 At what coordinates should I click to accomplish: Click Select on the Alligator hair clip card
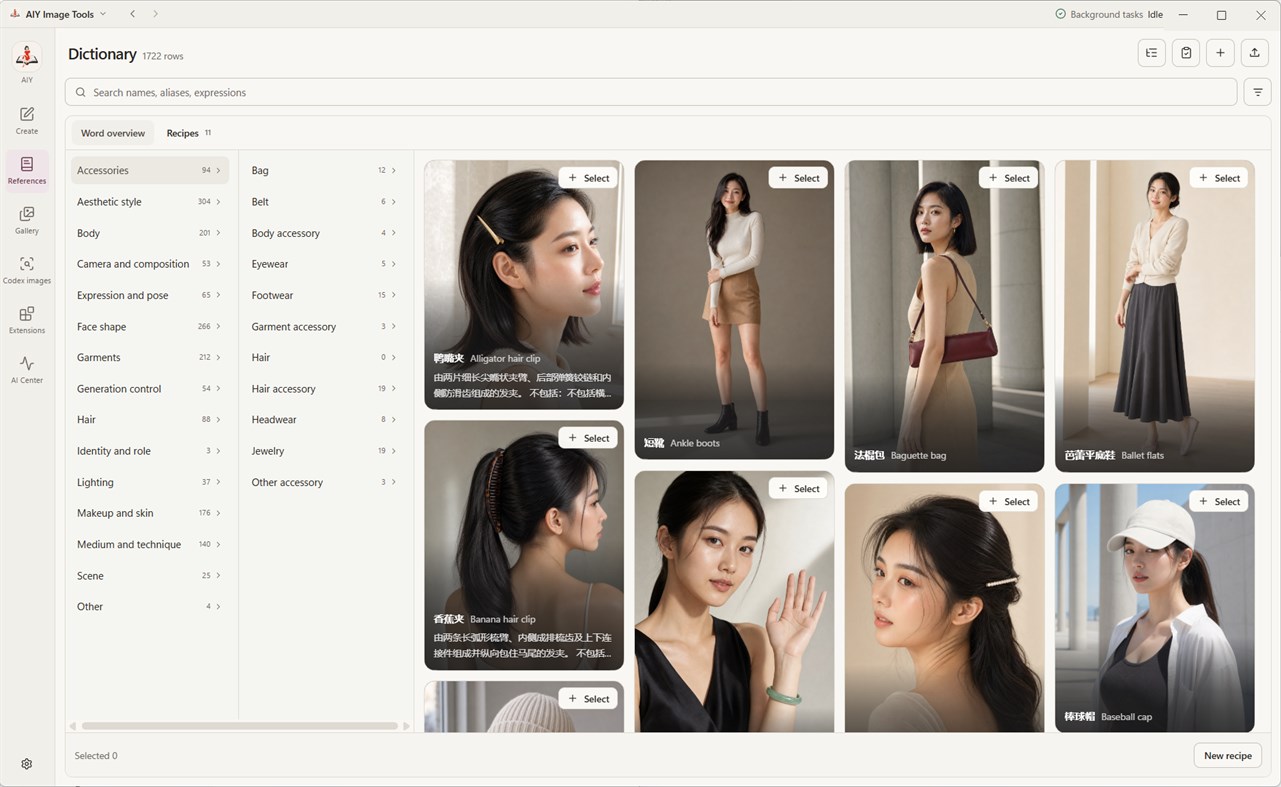click(x=588, y=178)
